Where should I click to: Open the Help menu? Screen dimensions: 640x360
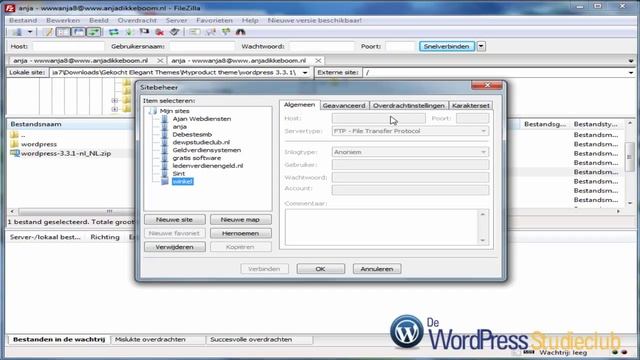pyautogui.click(x=250, y=20)
